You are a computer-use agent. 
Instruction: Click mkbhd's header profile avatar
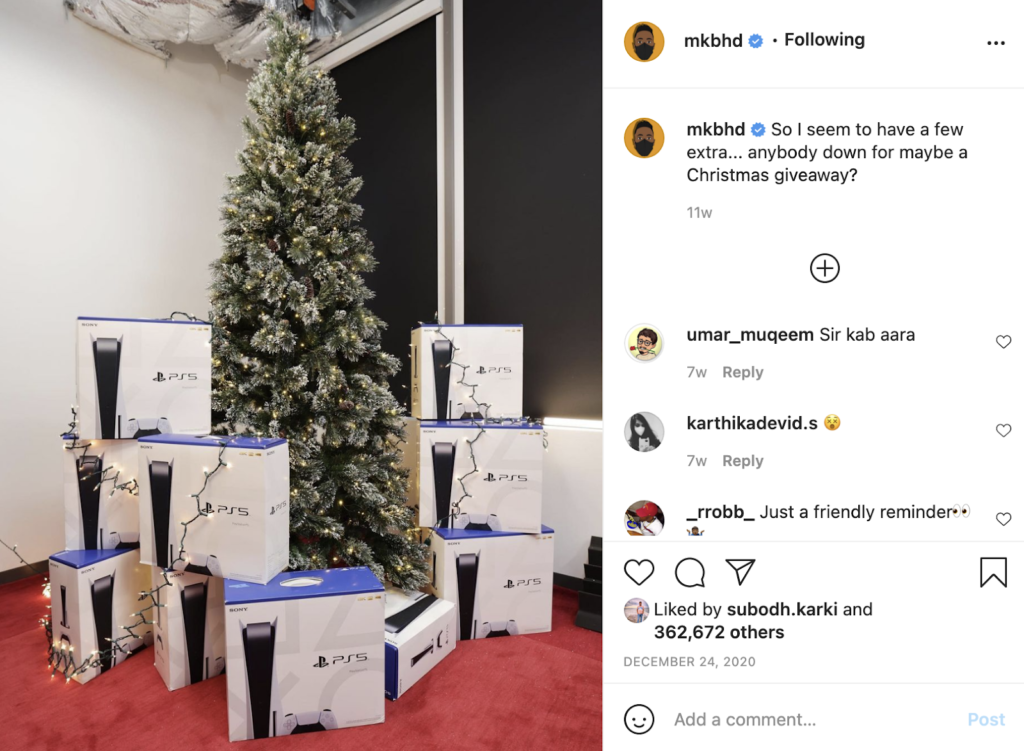[644, 41]
